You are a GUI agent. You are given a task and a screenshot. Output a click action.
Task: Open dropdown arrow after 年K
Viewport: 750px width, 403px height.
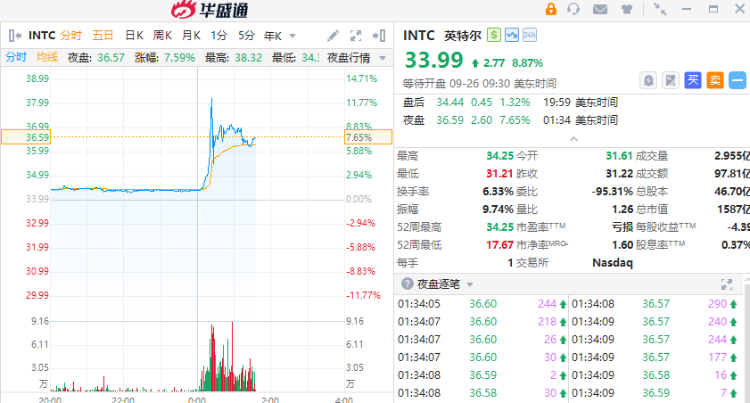coord(292,36)
